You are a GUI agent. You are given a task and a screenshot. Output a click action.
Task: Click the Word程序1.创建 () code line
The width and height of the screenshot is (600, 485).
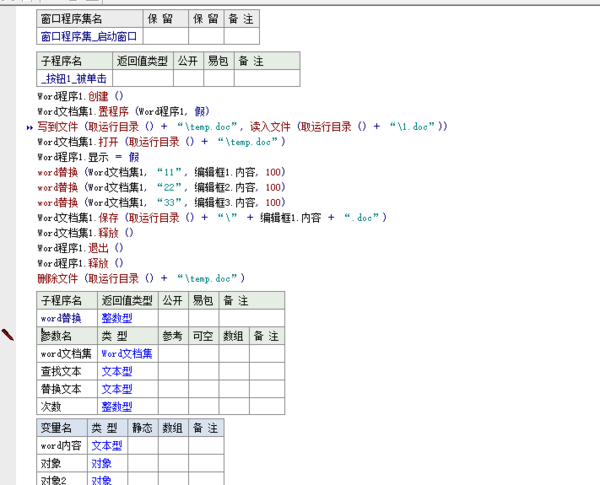point(80,97)
